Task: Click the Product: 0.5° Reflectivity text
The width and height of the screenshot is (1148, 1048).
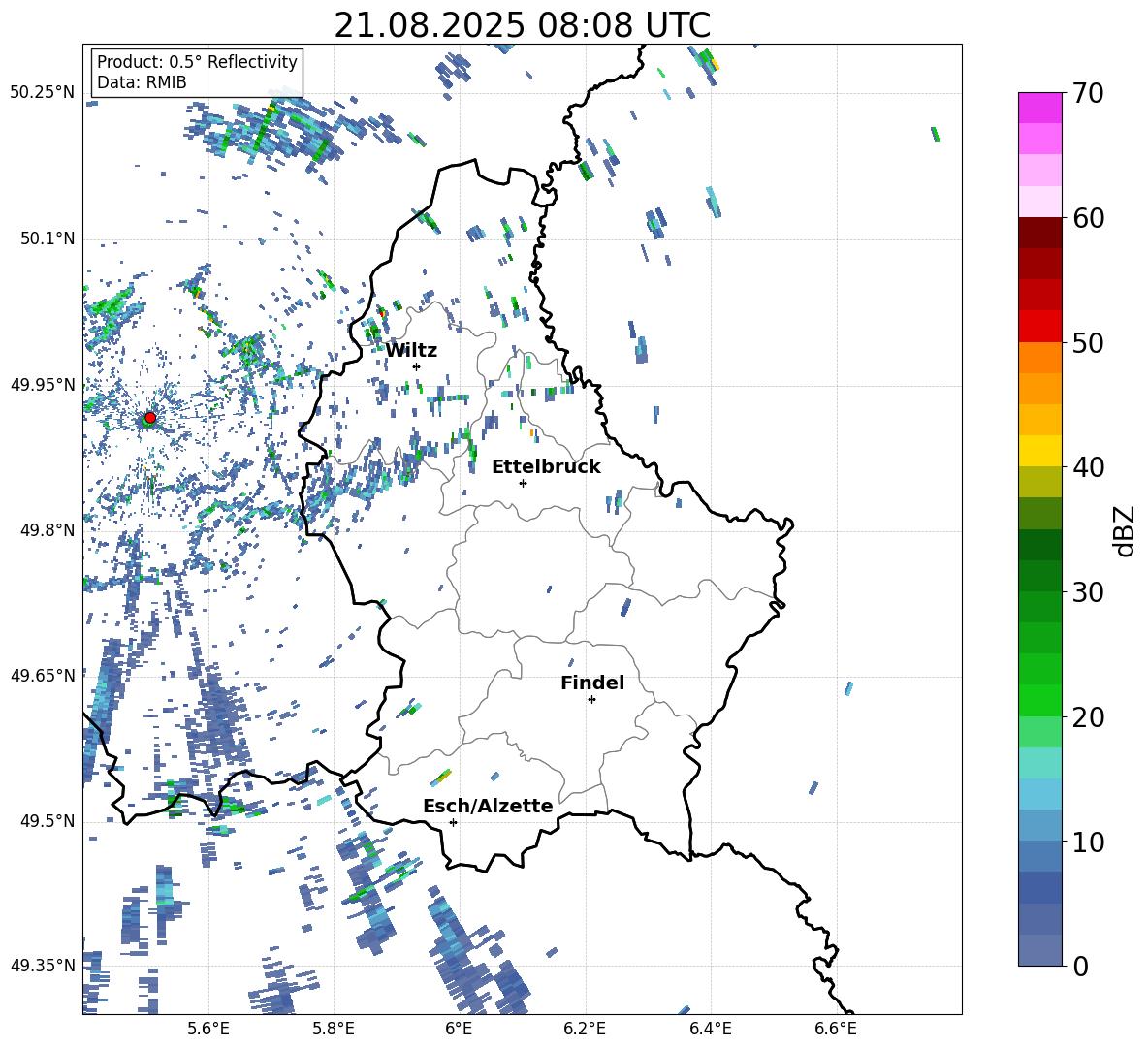Action: (x=197, y=62)
